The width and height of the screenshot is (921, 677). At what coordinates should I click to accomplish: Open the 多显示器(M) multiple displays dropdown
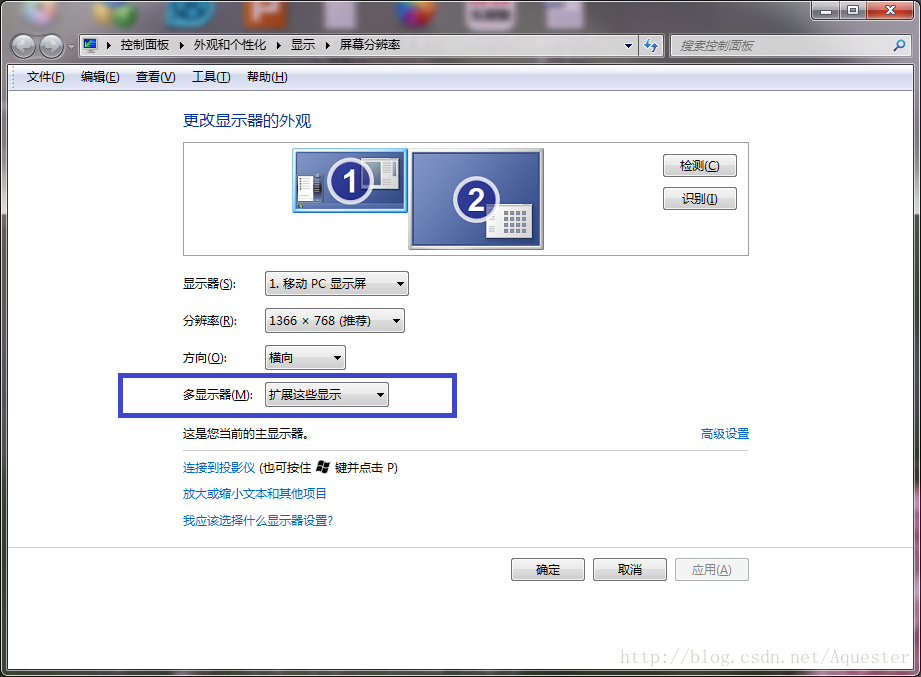327,395
